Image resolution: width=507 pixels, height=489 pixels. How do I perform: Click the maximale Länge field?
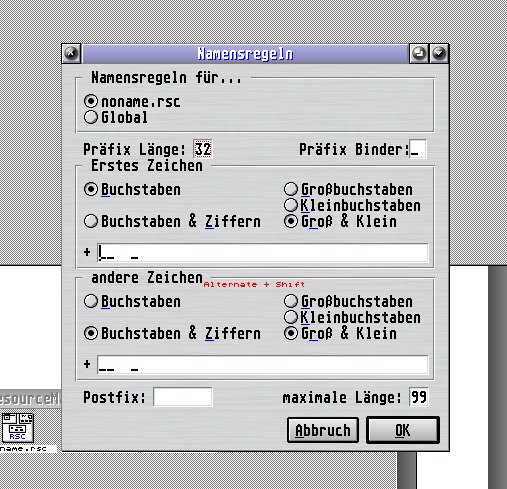click(x=419, y=397)
